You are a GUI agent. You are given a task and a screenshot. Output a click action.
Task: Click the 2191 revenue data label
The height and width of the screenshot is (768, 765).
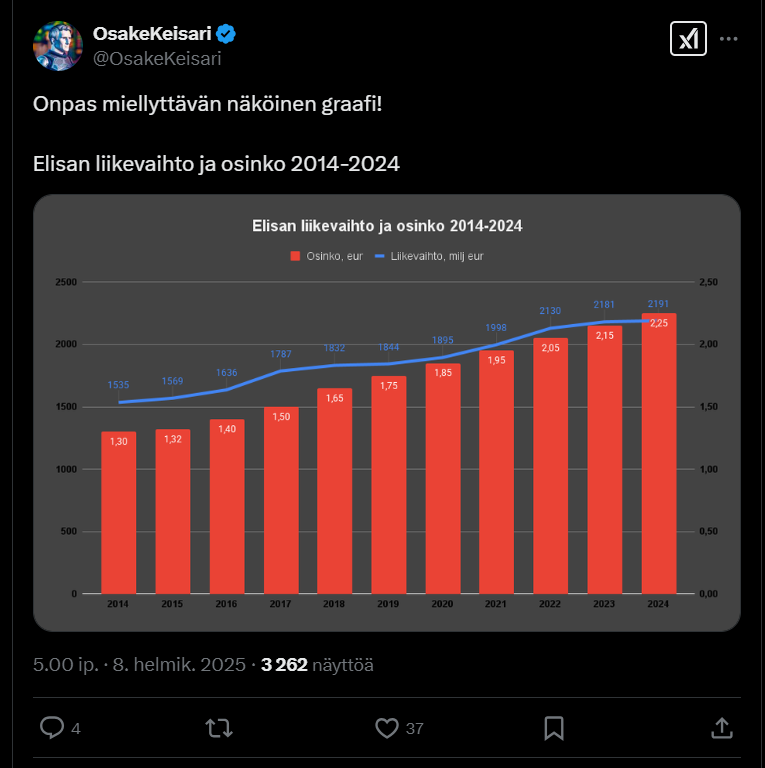(658, 303)
